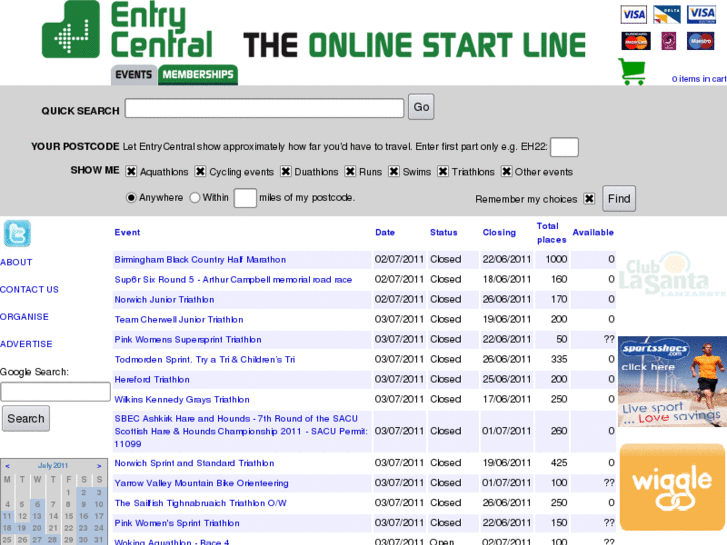Click the July 2011 calendar title

click(53, 465)
